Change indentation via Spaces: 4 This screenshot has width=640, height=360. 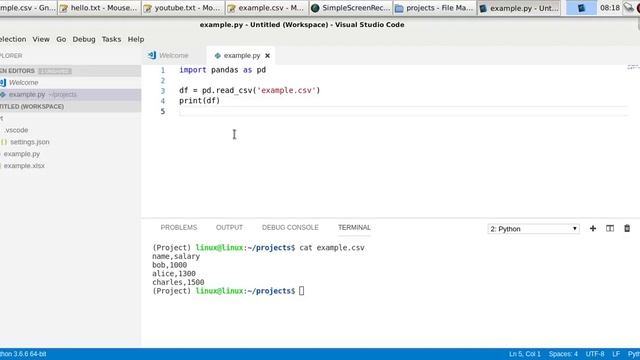(x=563, y=354)
